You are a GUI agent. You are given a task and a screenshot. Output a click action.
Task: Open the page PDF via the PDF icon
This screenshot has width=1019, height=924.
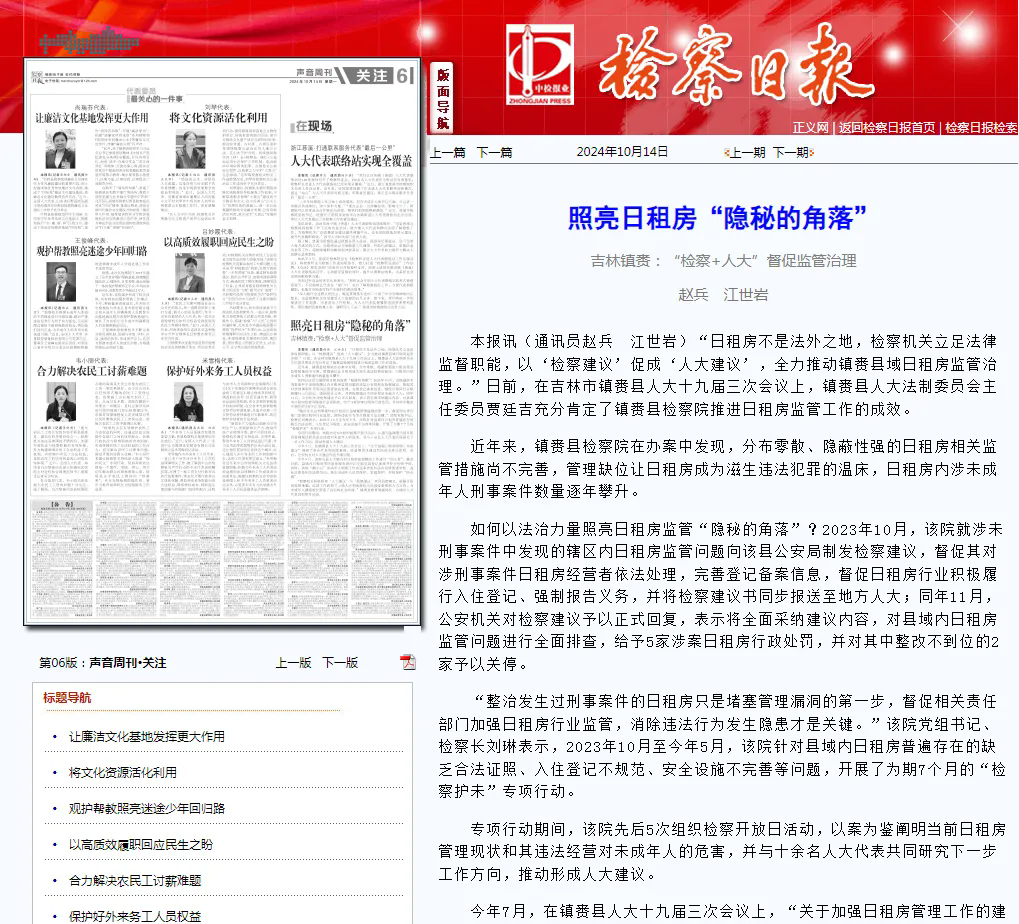[x=407, y=661]
